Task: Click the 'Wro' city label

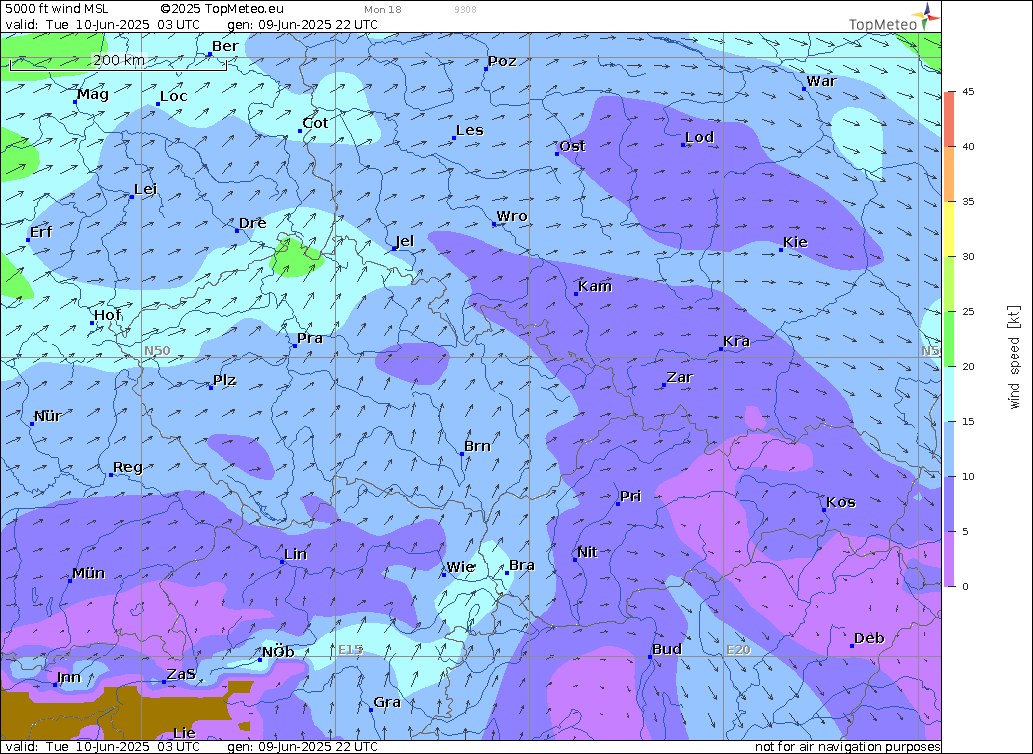Action: pos(512,217)
